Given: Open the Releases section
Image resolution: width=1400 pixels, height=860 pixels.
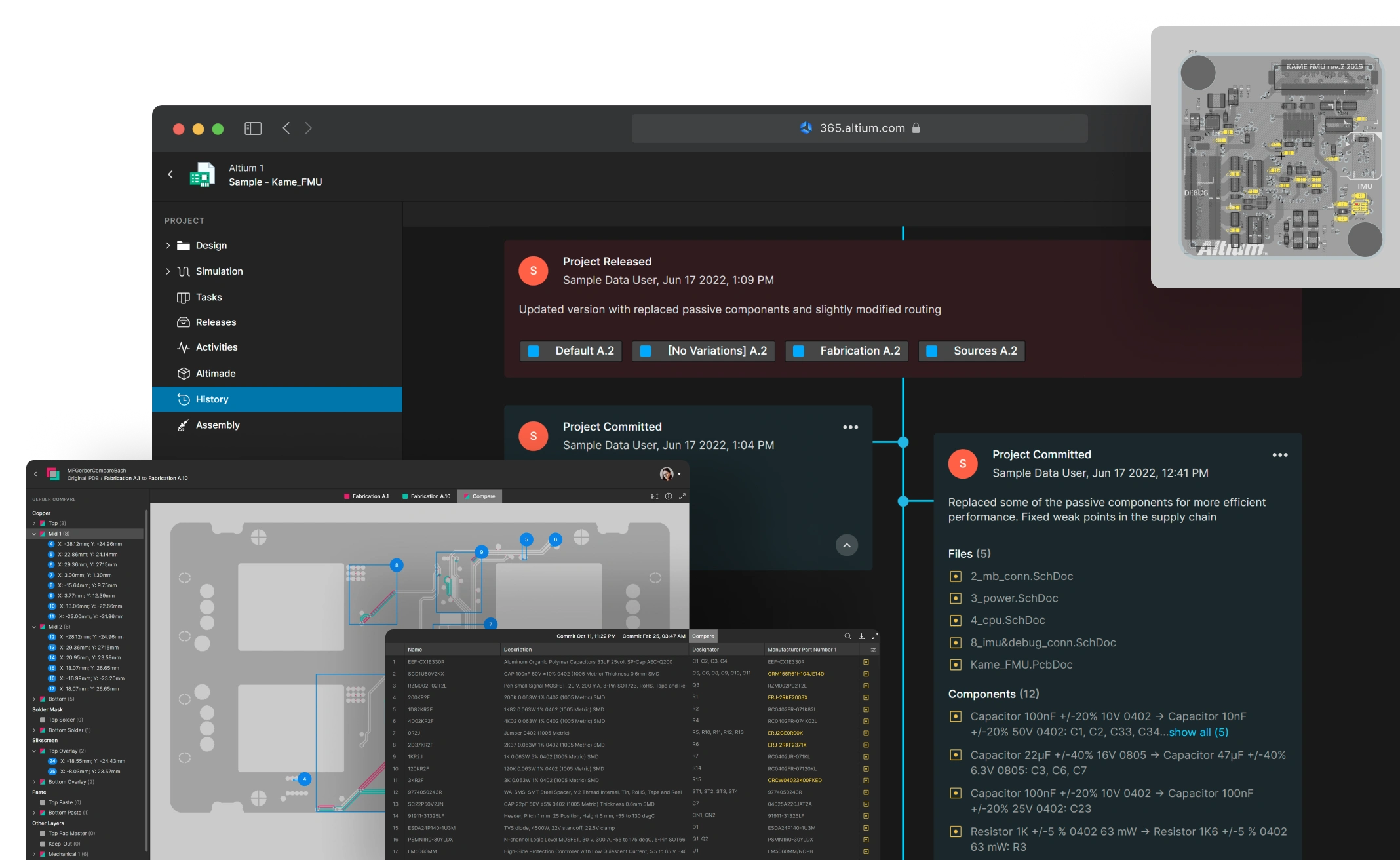Looking at the screenshot, I should click(x=216, y=322).
